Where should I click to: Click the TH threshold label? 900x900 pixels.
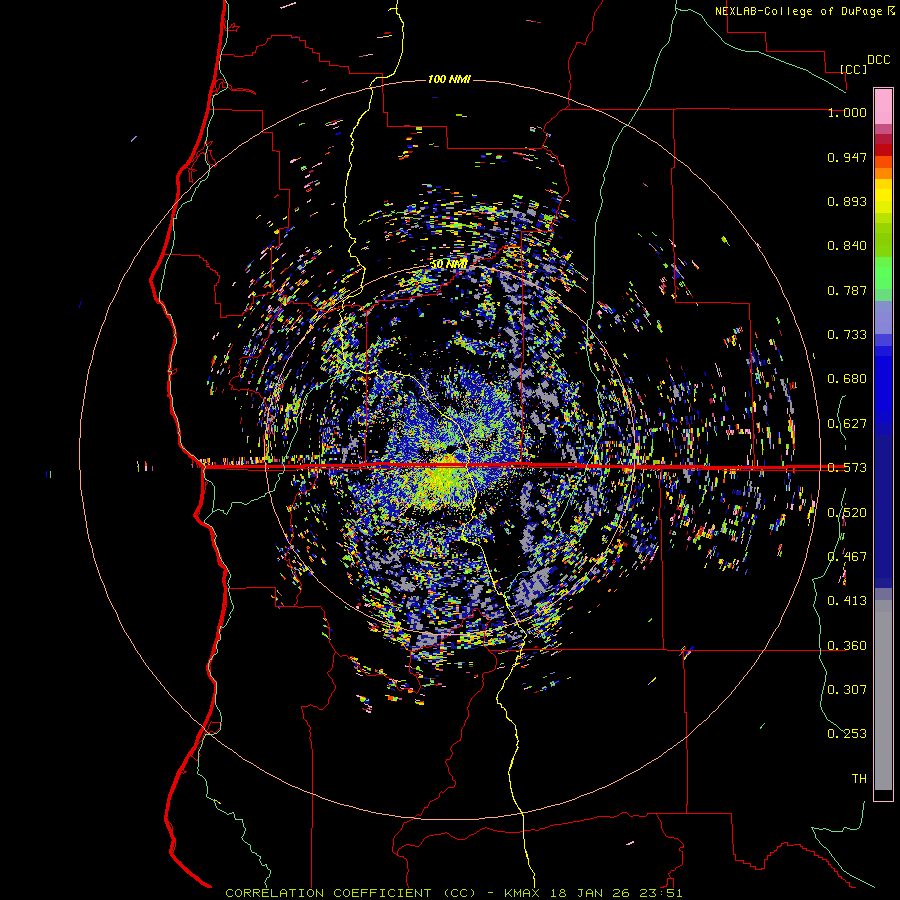click(859, 779)
